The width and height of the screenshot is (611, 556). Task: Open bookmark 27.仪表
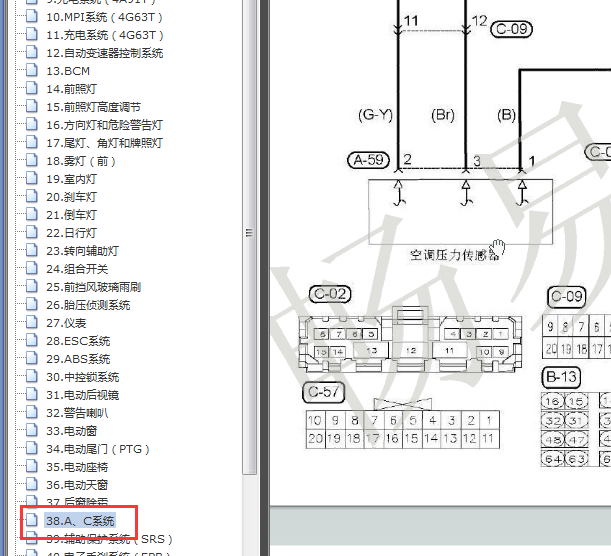point(66,323)
